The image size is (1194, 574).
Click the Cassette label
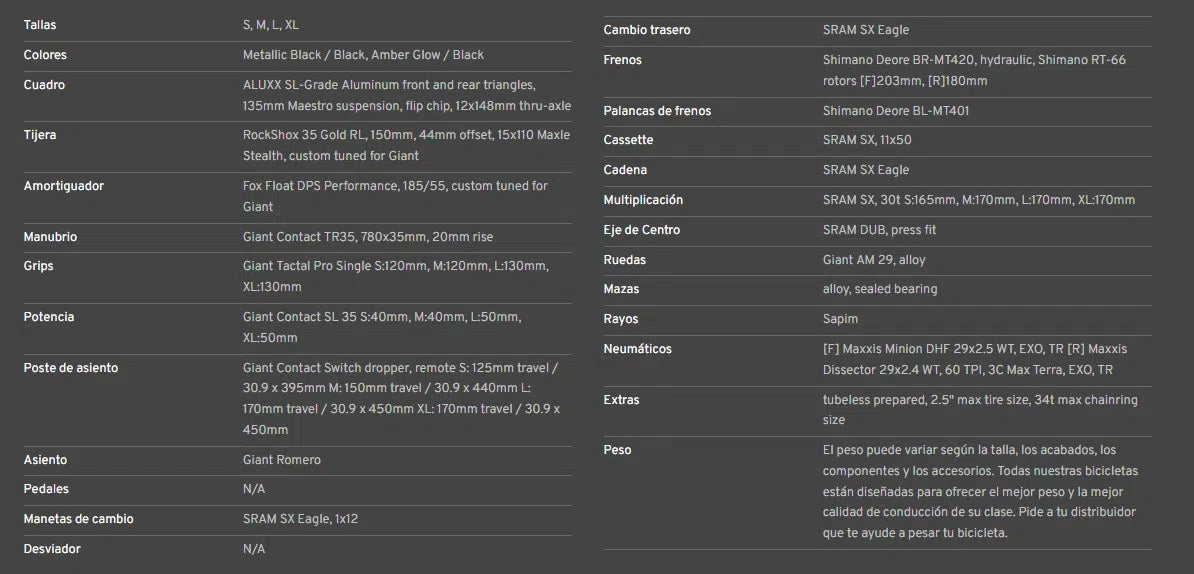pos(628,140)
